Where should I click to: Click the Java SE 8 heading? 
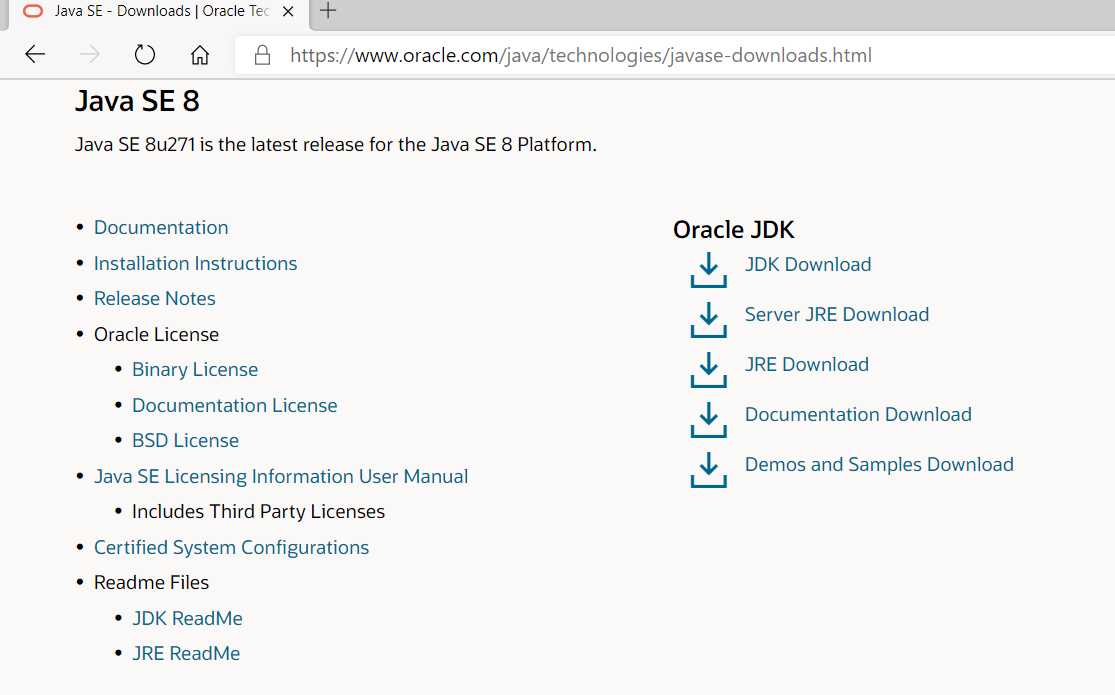tap(137, 101)
